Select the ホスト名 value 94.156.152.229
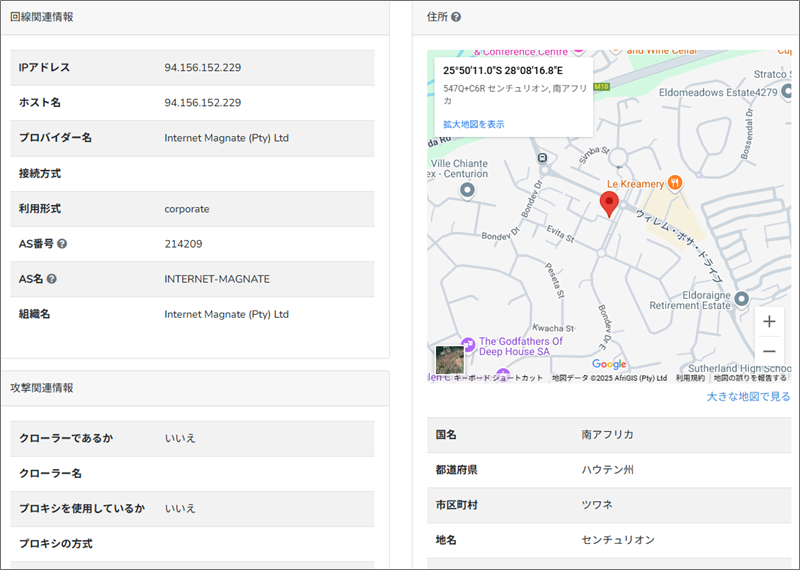The image size is (800, 570). pyautogui.click(x=203, y=103)
